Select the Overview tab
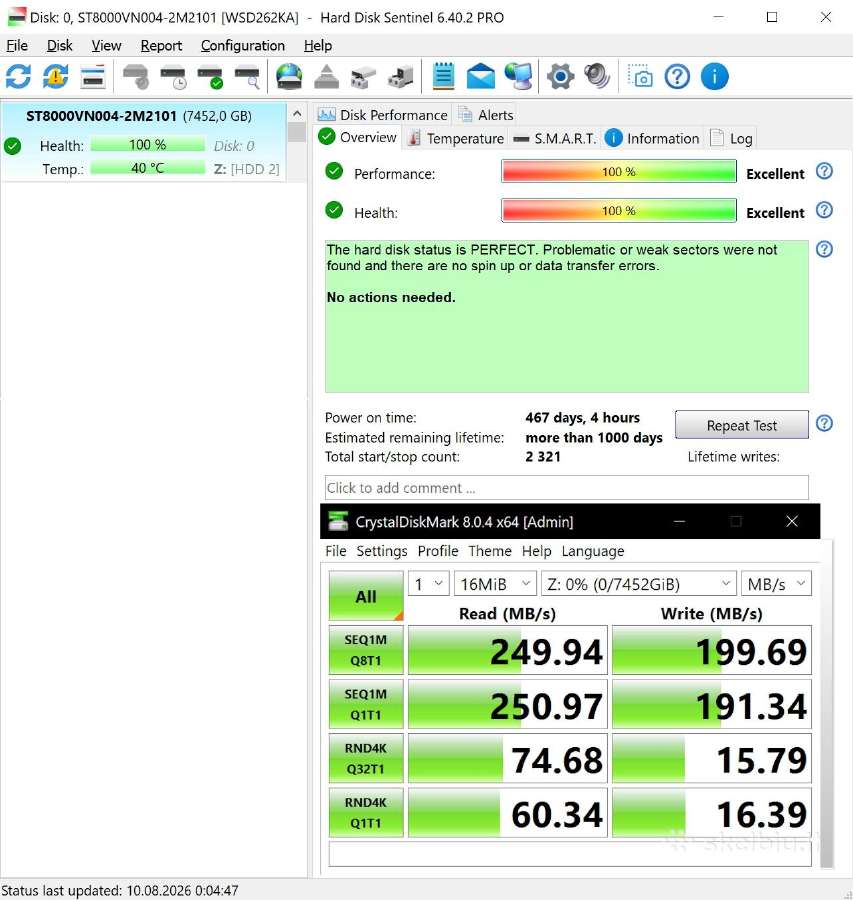The image size is (853, 900). pos(358,137)
